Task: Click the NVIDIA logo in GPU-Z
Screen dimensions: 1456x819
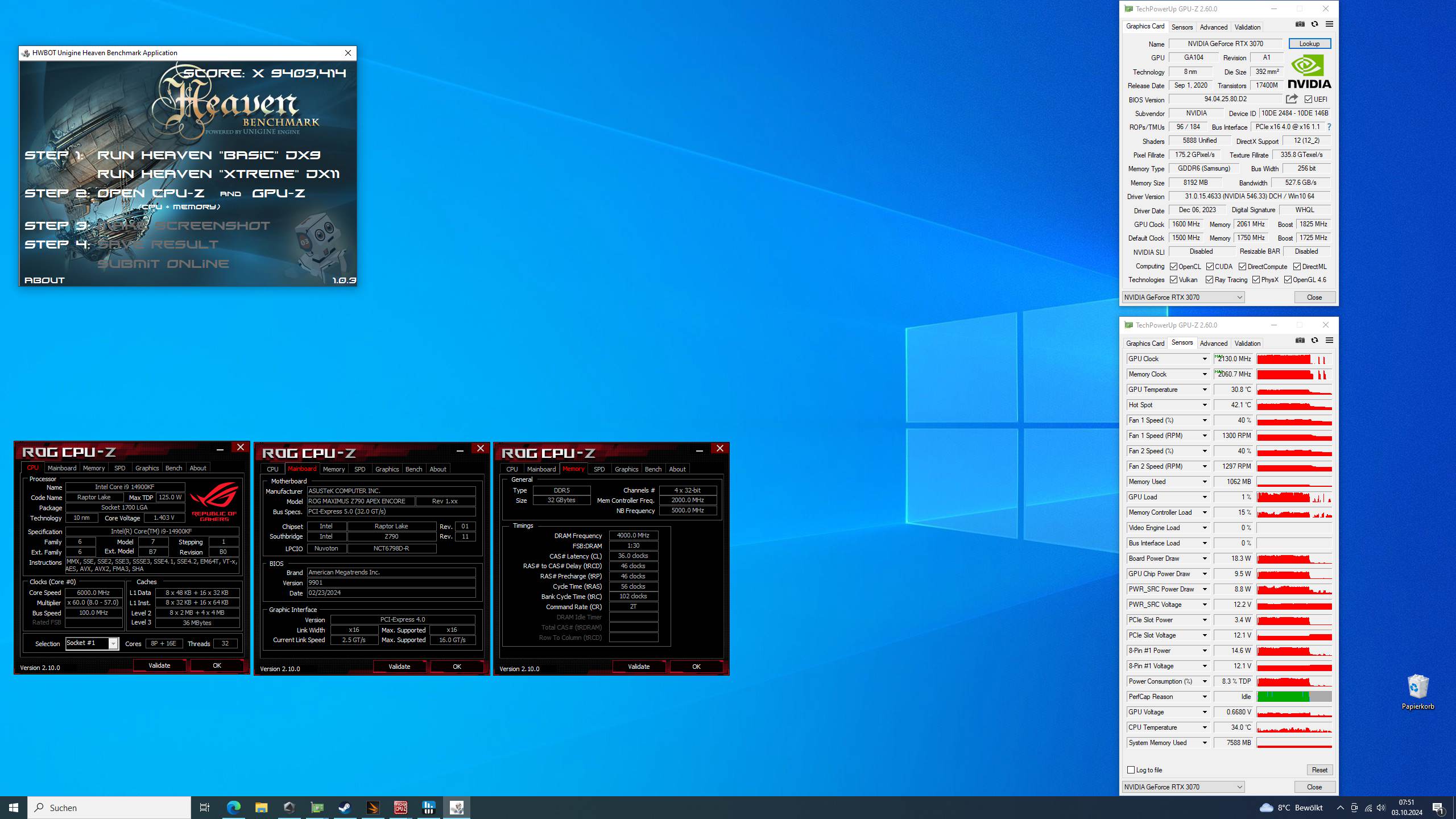Action: pyautogui.click(x=1309, y=71)
